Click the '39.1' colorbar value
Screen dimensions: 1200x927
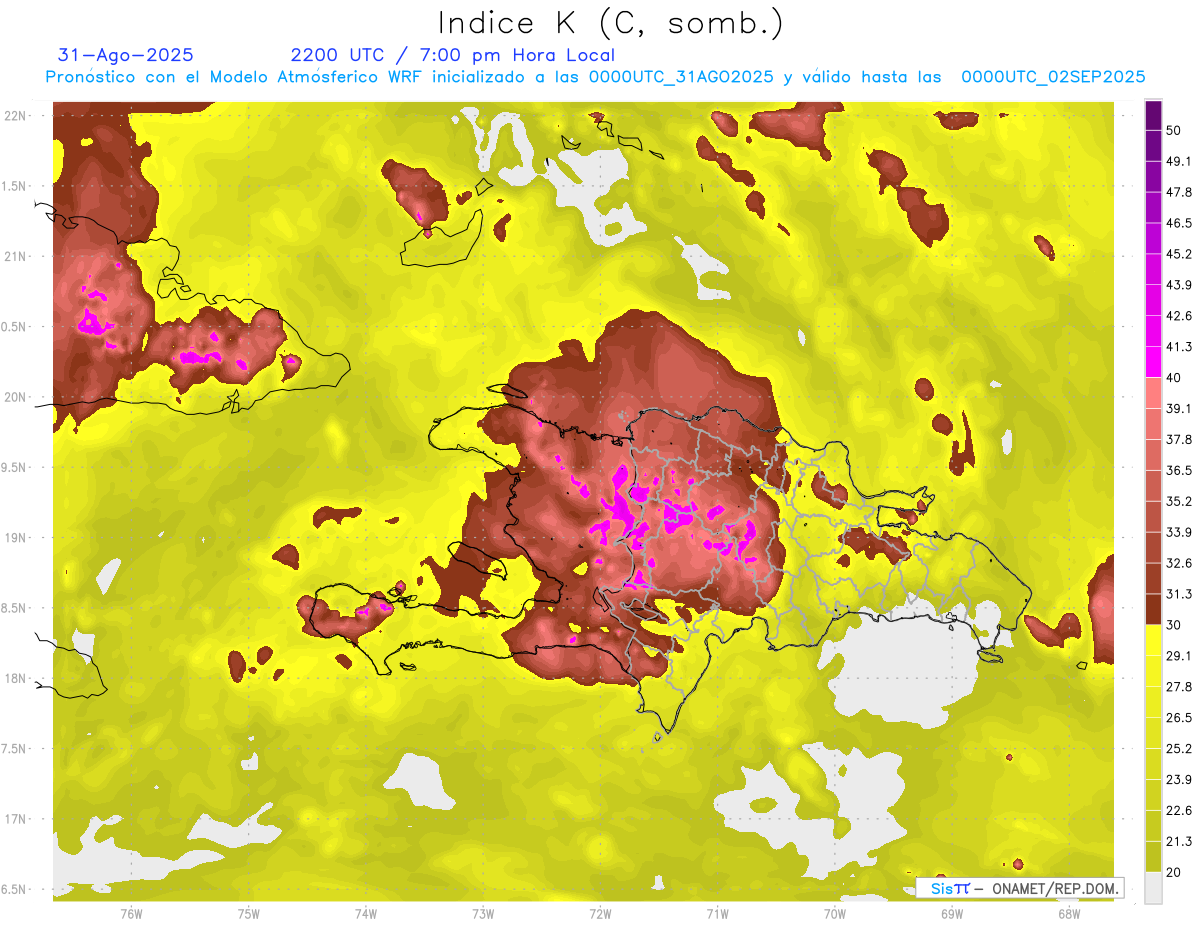click(x=1178, y=408)
